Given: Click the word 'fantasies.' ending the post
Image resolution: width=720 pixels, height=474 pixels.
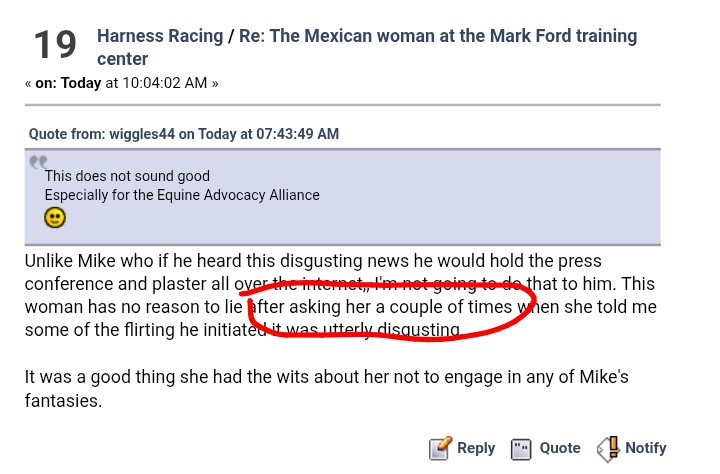Looking at the screenshot, I should [x=63, y=401].
